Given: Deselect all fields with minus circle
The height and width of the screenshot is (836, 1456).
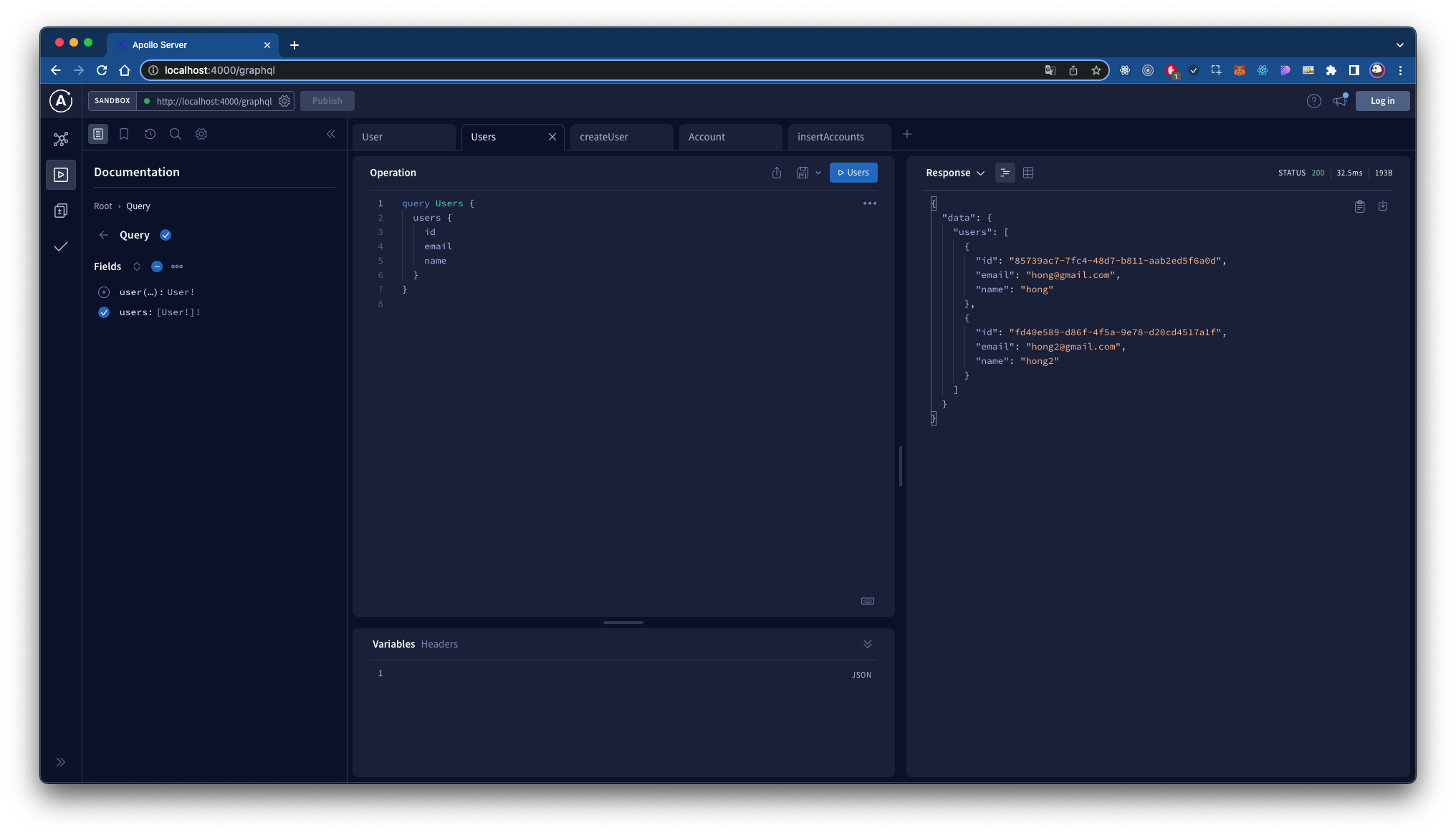Looking at the screenshot, I should tap(157, 266).
